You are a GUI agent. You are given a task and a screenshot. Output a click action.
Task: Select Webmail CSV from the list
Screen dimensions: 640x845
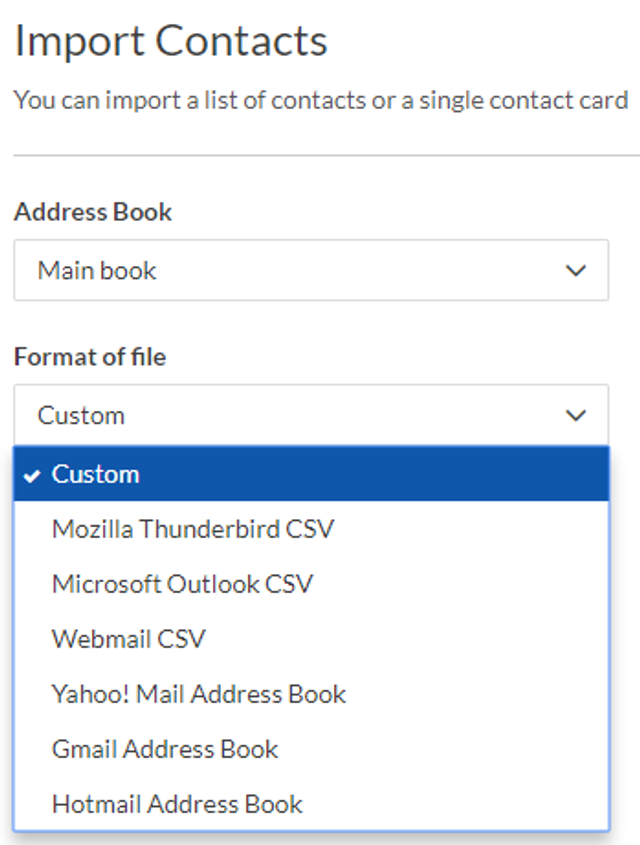coord(311,639)
